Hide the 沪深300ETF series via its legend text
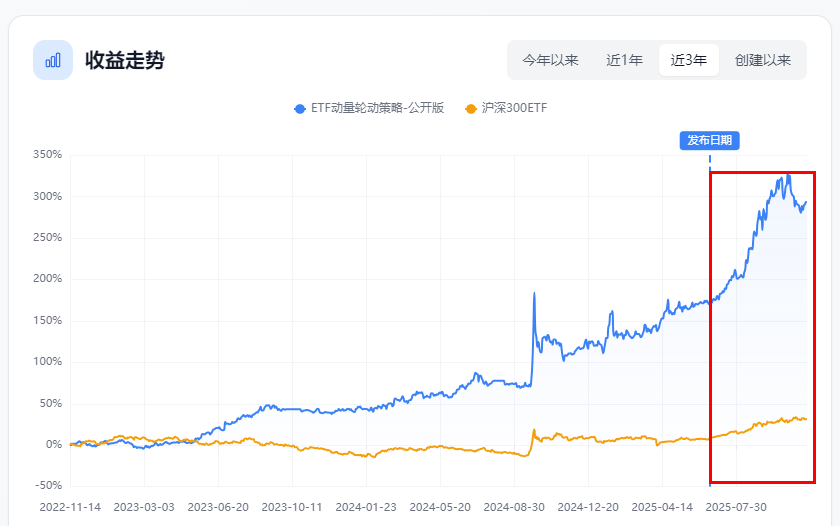840x526 pixels. [514, 108]
